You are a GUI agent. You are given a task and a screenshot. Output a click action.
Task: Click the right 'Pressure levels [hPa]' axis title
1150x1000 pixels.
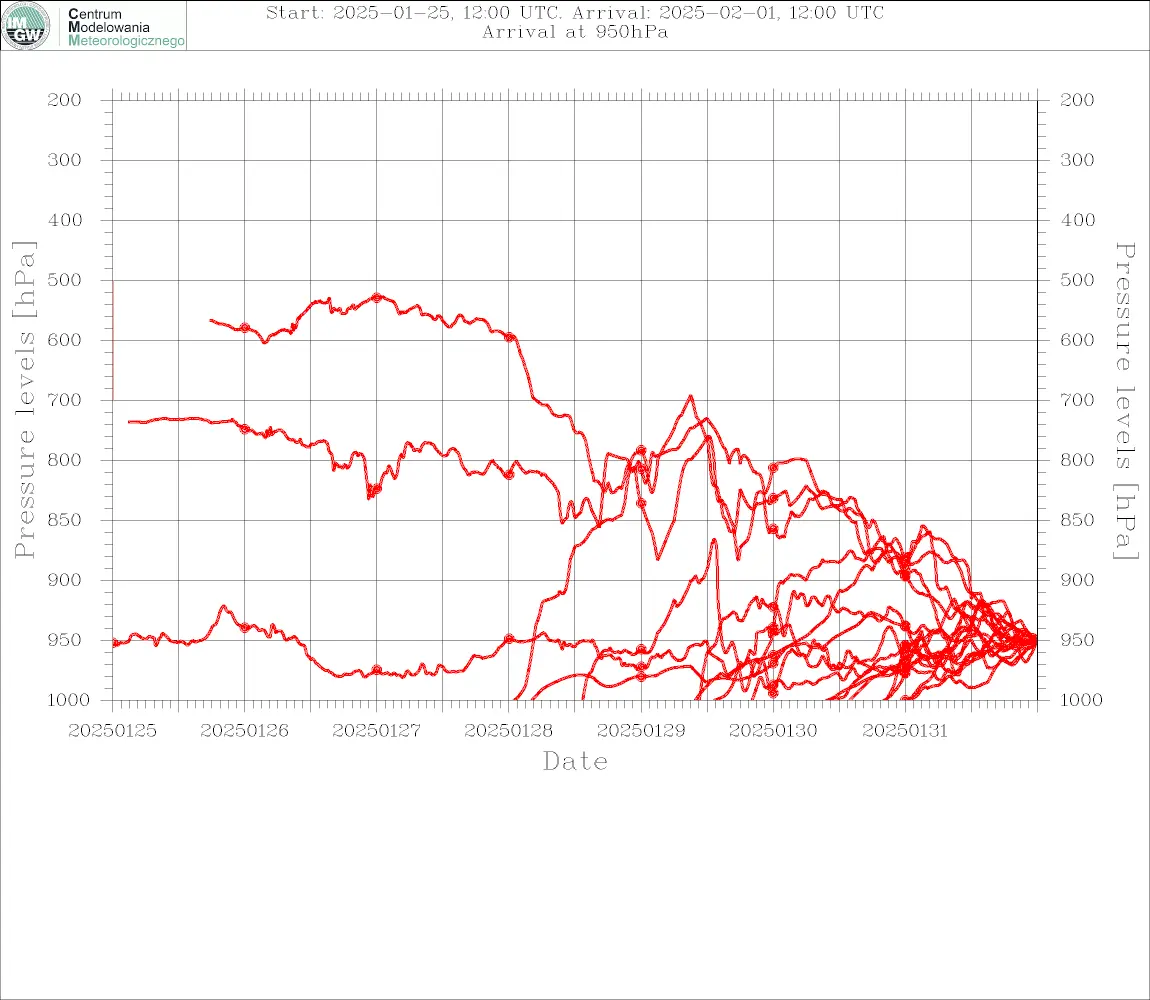click(1125, 401)
